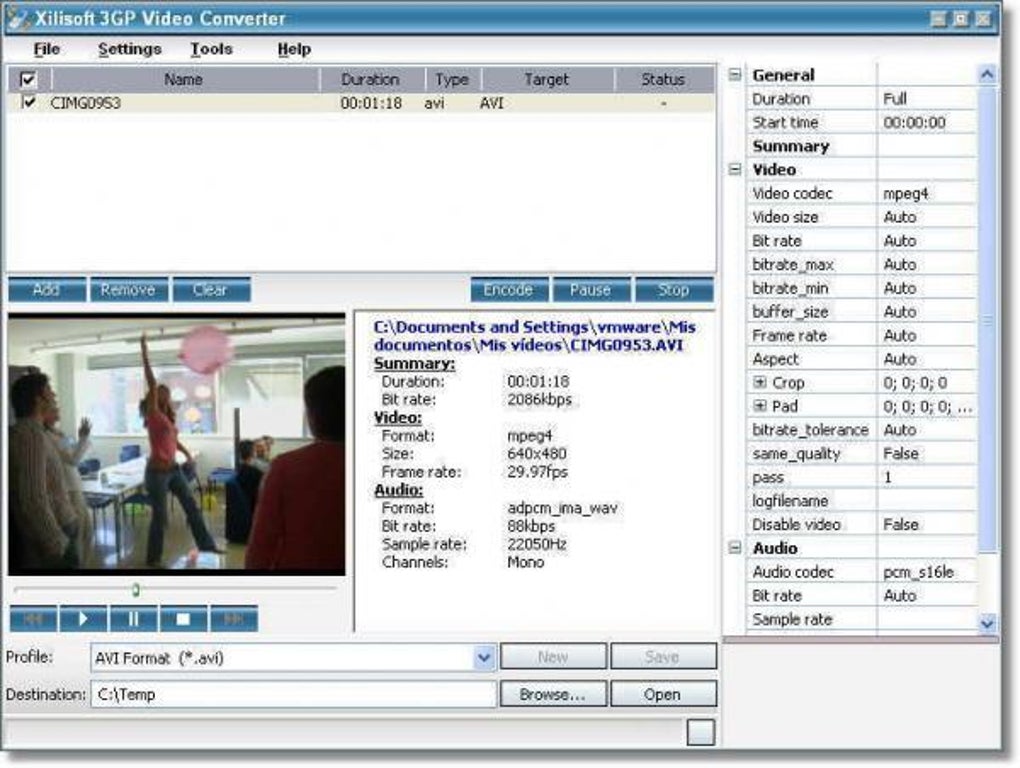The height and width of the screenshot is (768, 1020).
Task: Click the Summary row in properties
Action: click(862, 146)
